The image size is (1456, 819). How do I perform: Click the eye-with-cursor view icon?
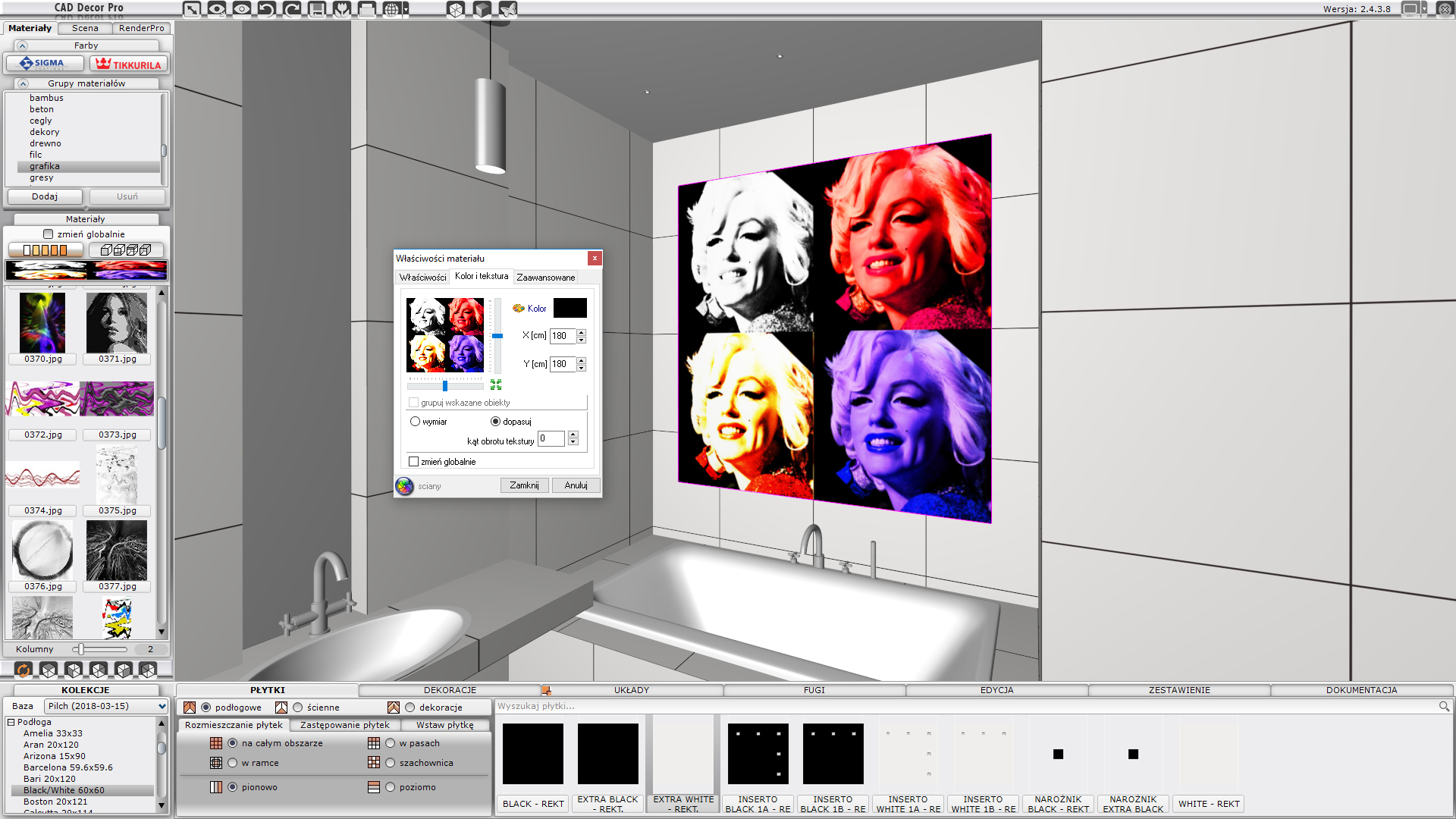(217, 9)
